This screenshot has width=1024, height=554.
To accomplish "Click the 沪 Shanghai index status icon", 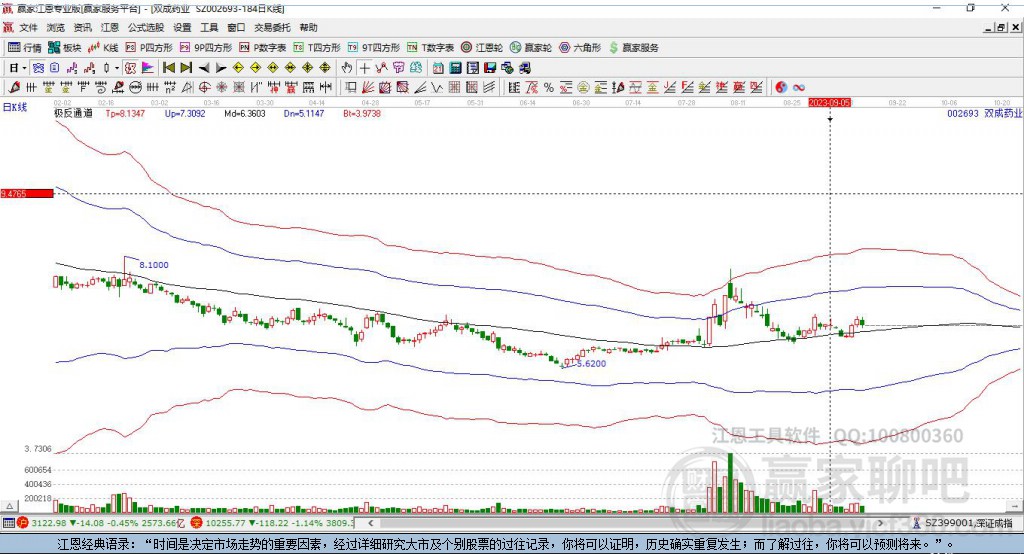I will tap(23, 523).
